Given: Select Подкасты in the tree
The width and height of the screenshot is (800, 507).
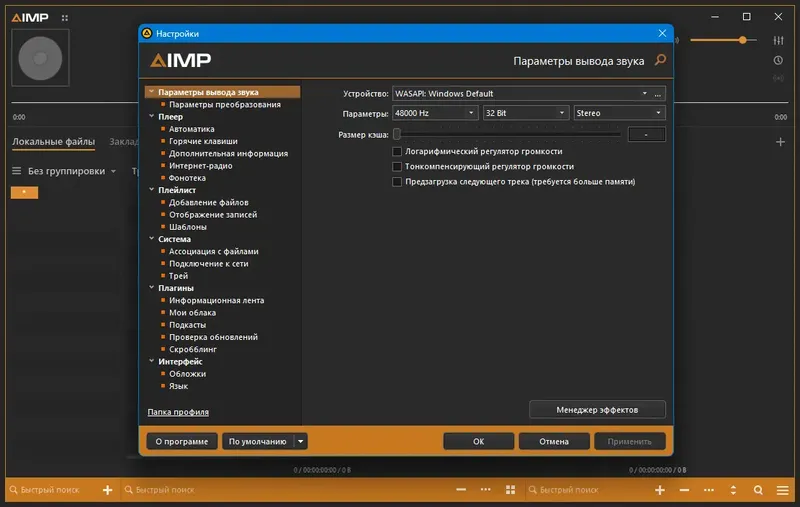Looking at the screenshot, I should (187, 325).
